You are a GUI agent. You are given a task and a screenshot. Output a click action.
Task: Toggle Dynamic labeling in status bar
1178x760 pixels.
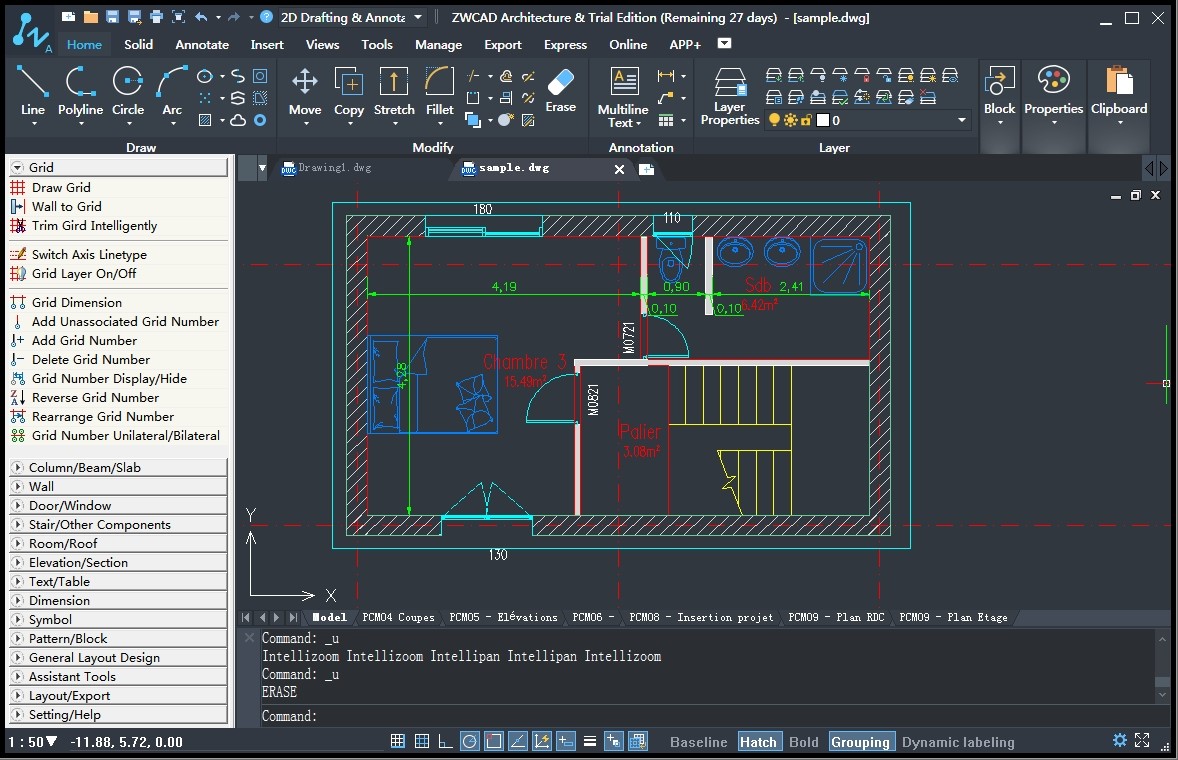pos(958,742)
